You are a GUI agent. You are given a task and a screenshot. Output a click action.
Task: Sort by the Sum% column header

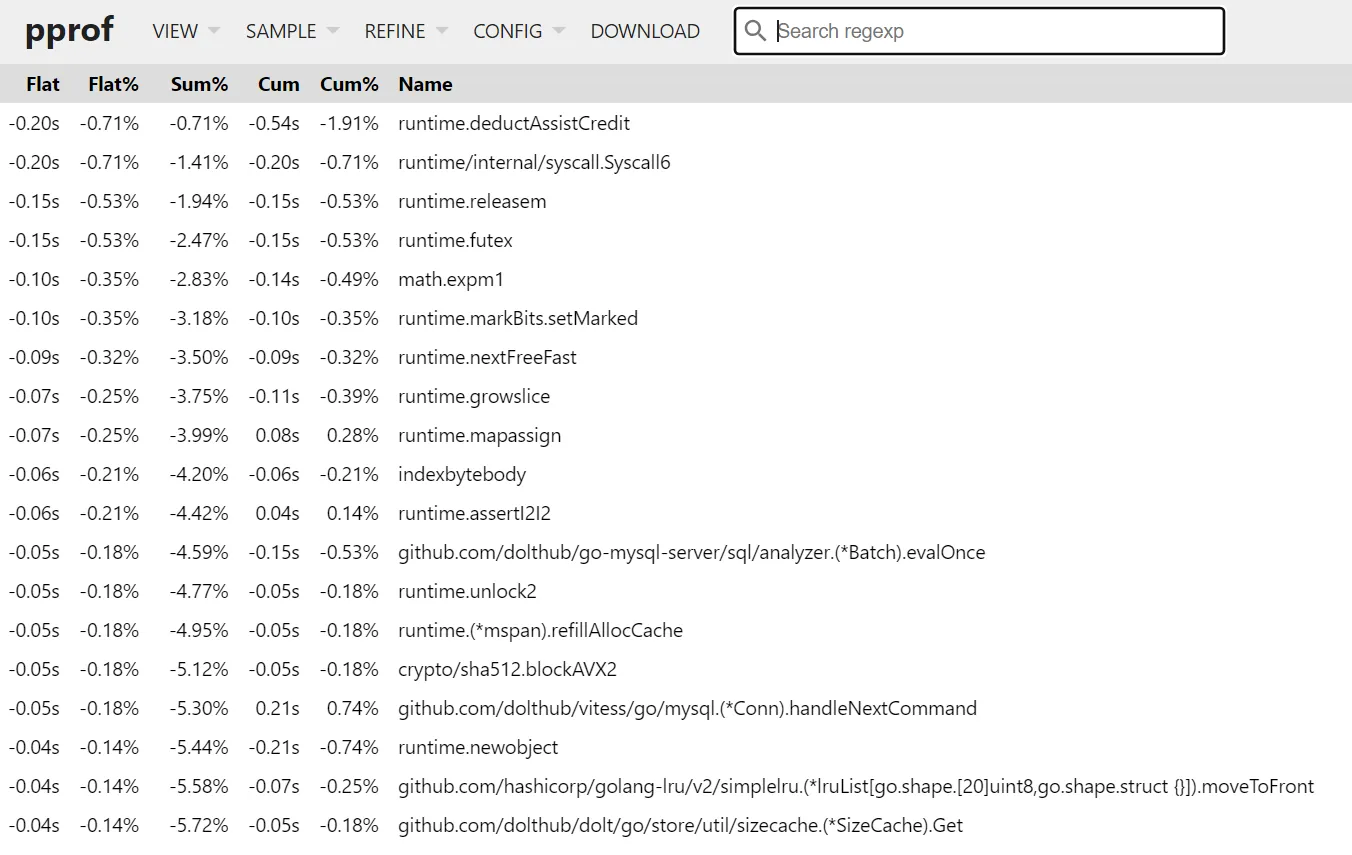(x=199, y=84)
